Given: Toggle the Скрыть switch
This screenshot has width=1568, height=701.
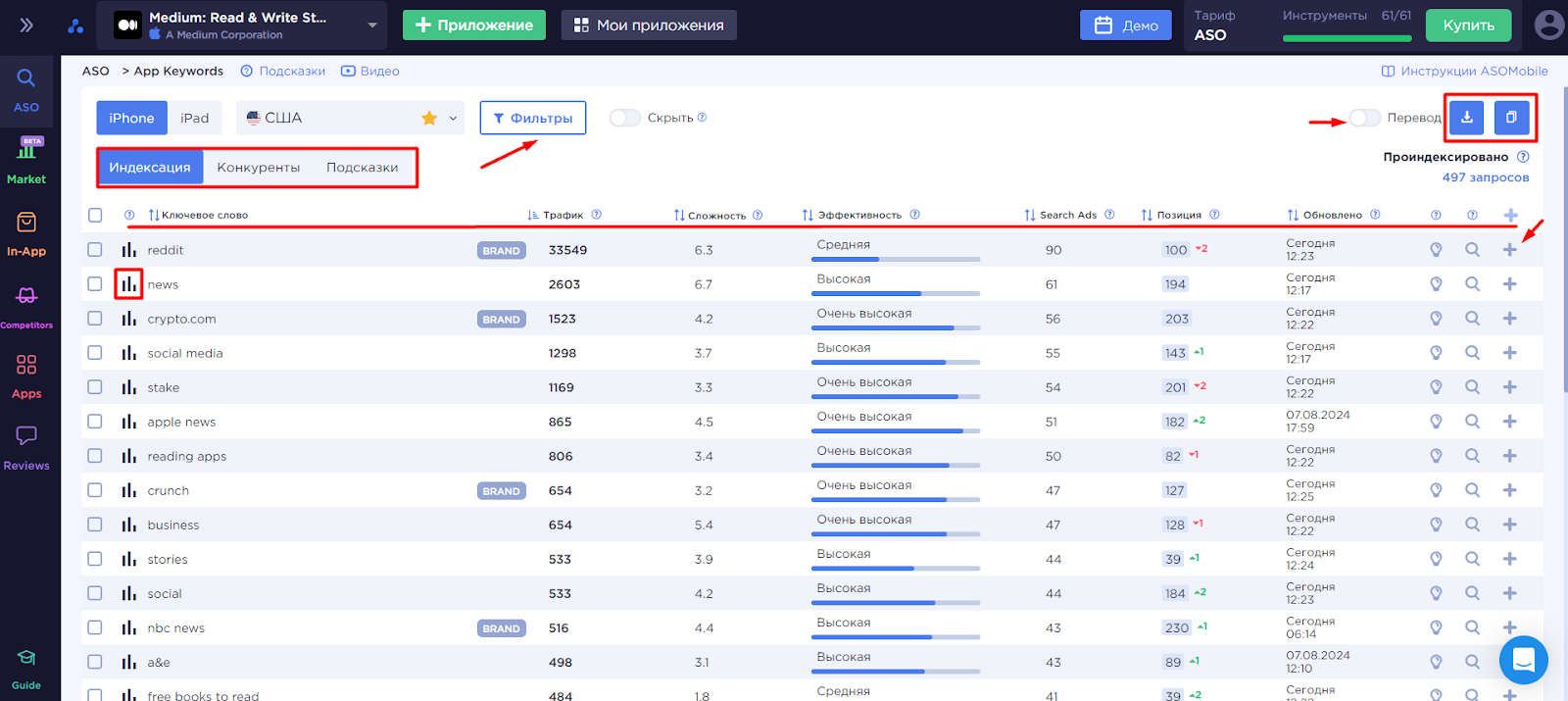Looking at the screenshot, I should [x=625, y=118].
